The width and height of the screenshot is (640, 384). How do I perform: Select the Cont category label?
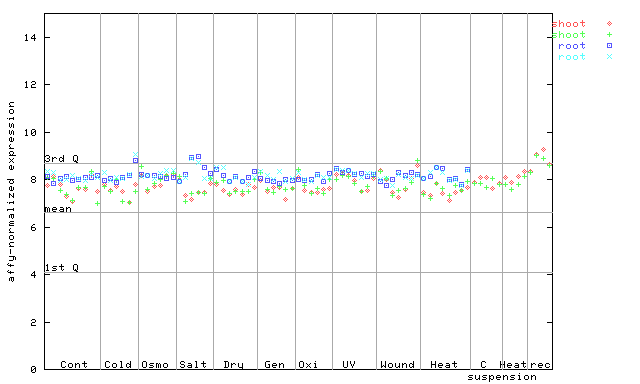pyautogui.click(x=74, y=364)
